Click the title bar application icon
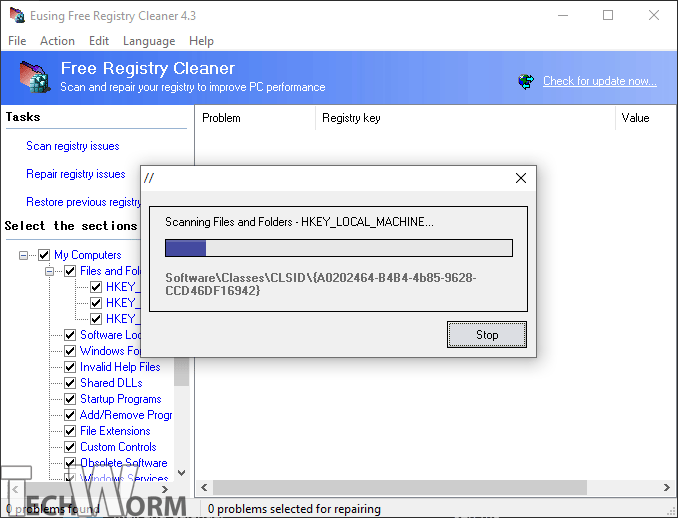 (x=17, y=15)
